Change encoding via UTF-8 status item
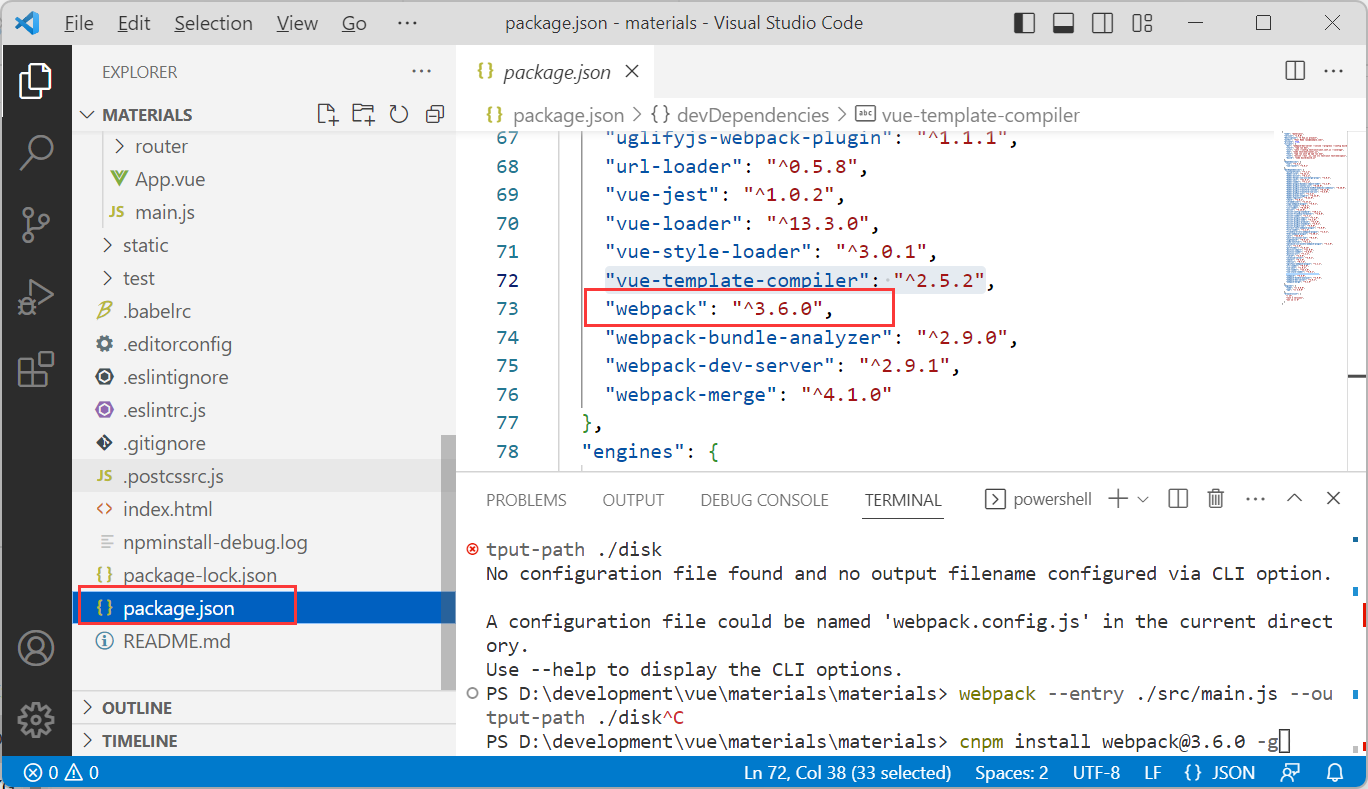Screen dimensions: 1368x789 (1096, 773)
